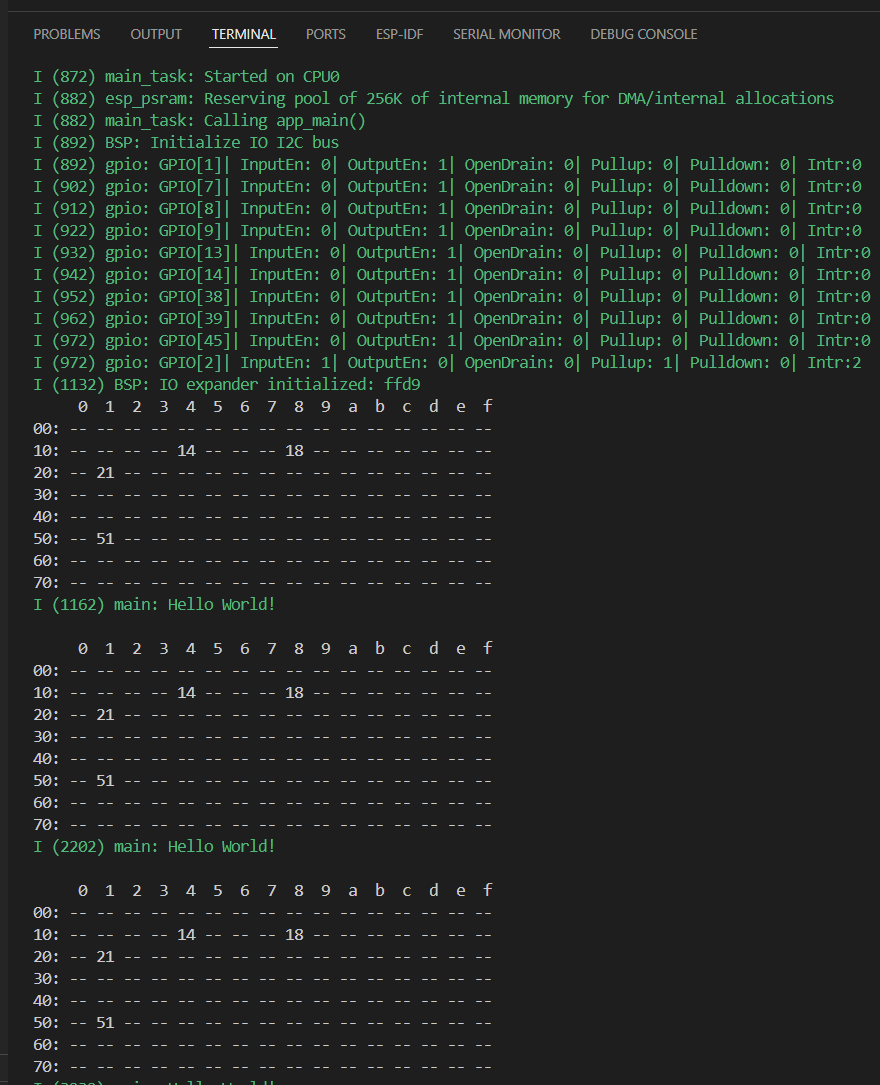
Task: Open the ESP-IDF panel tab
Action: [x=399, y=34]
